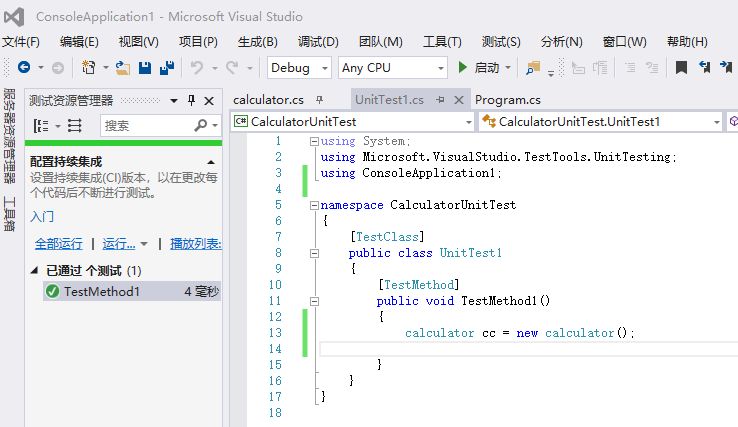Image resolution: width=738 pixels, height=427 pixels.
Task: Switch to the Program.cs tab
Action: 507,100
